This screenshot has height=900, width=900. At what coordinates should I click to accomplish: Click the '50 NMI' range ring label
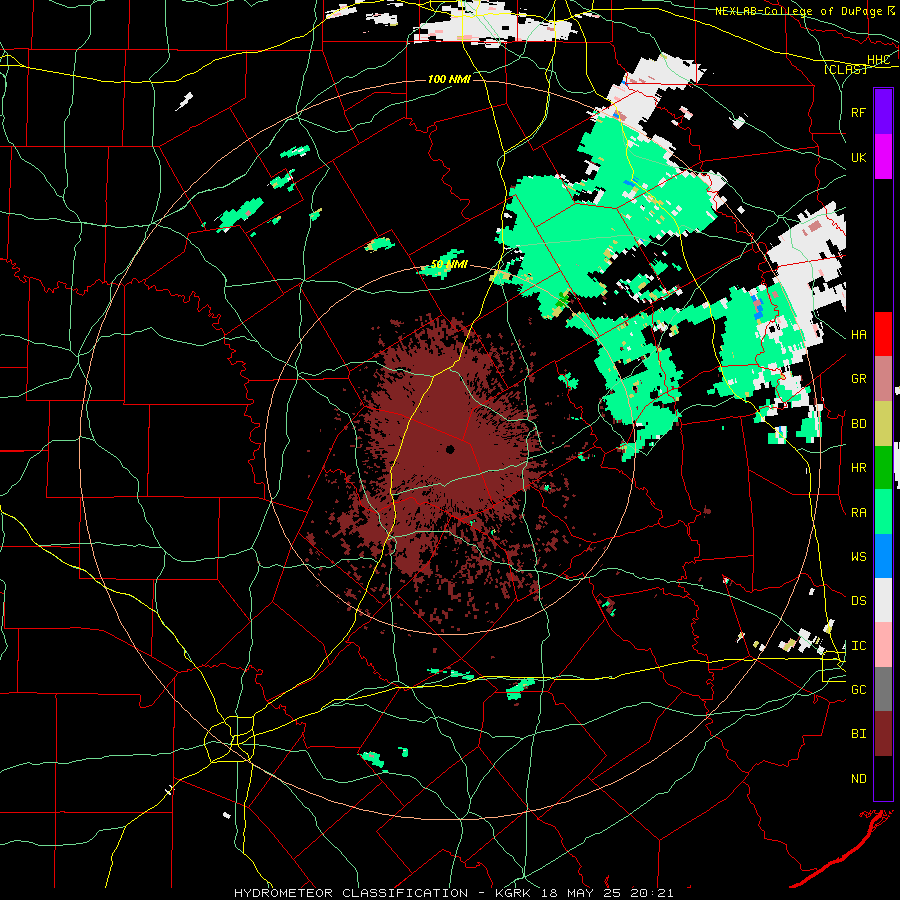point(449,264)
